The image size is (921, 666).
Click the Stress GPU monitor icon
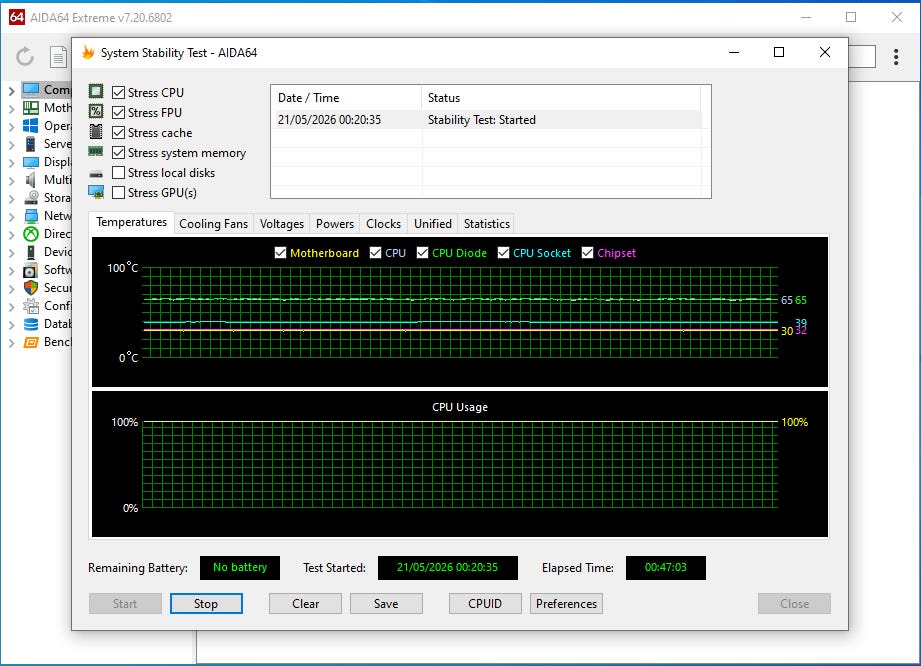click(x=96, y=192)
